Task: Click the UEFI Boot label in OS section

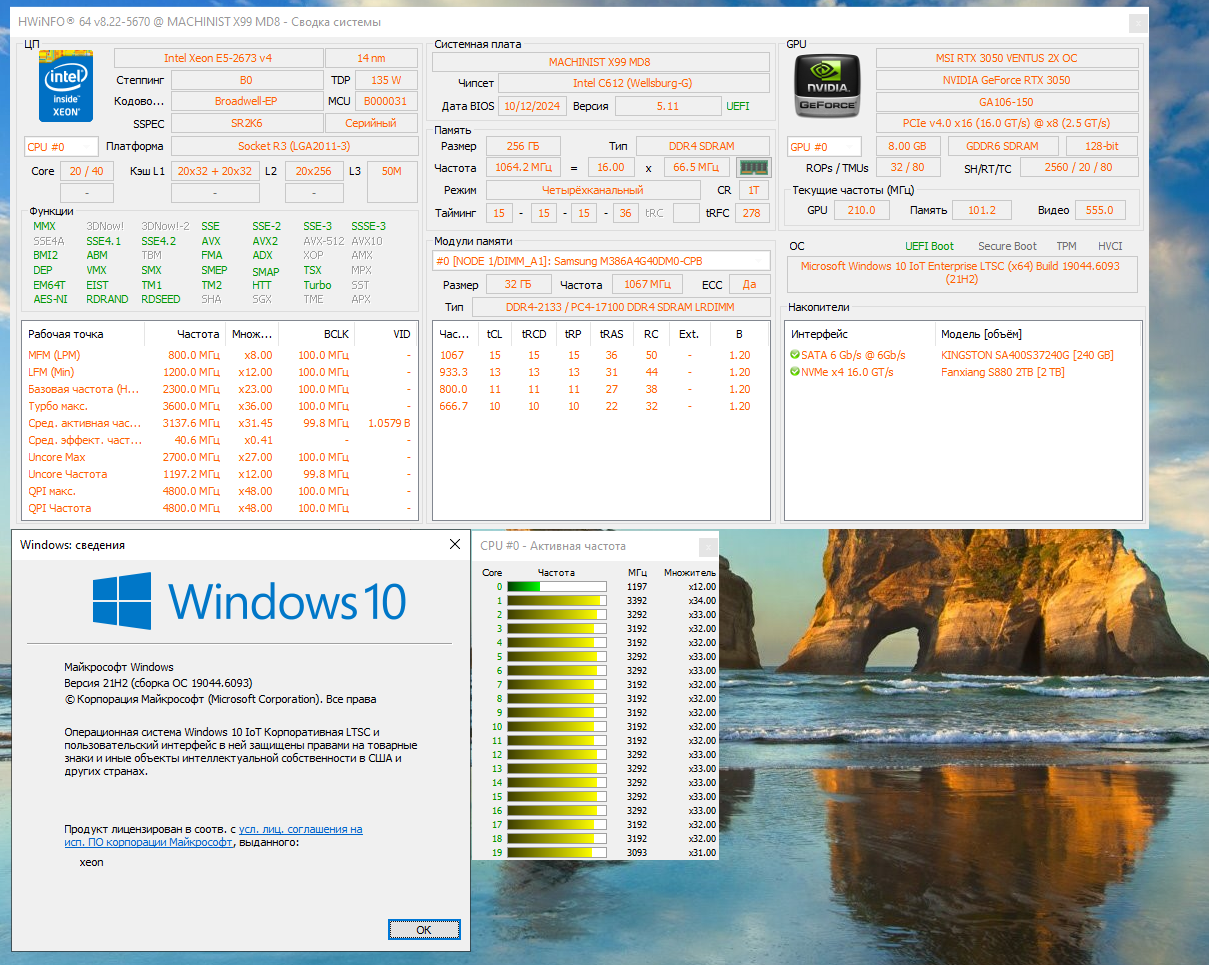Action: point(929,246)
